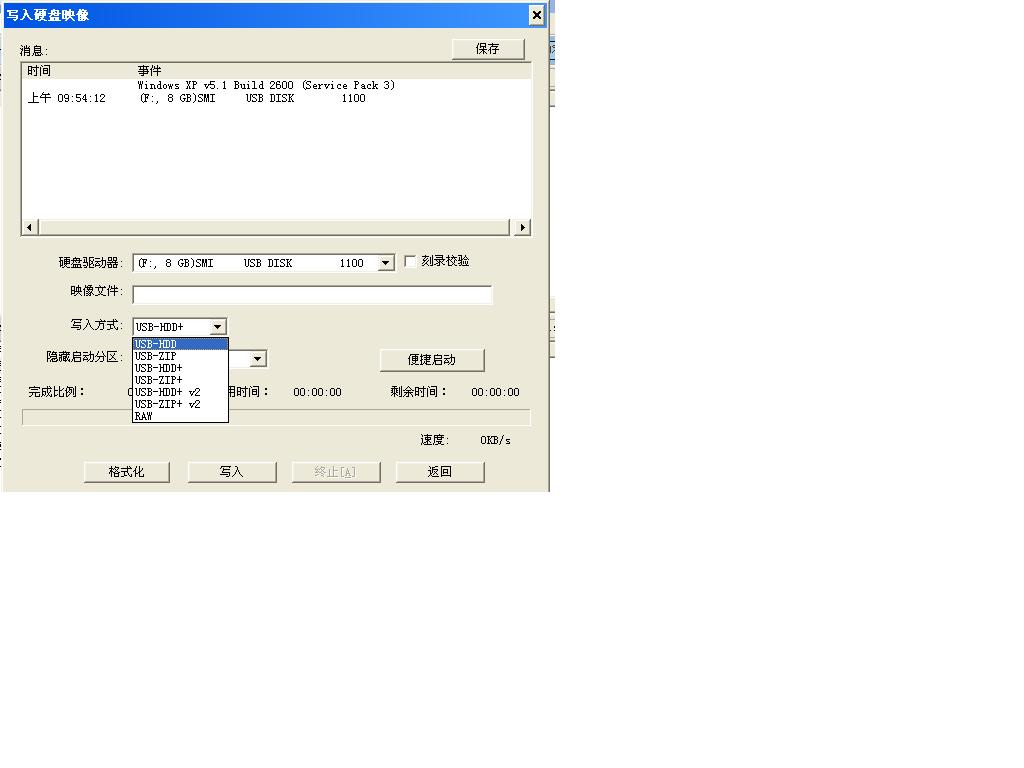Collapse the 写入方式 dropdown arrow
Image resolution: width=1024 pixels, height=768 pixels.
click(x=217, y=327)
